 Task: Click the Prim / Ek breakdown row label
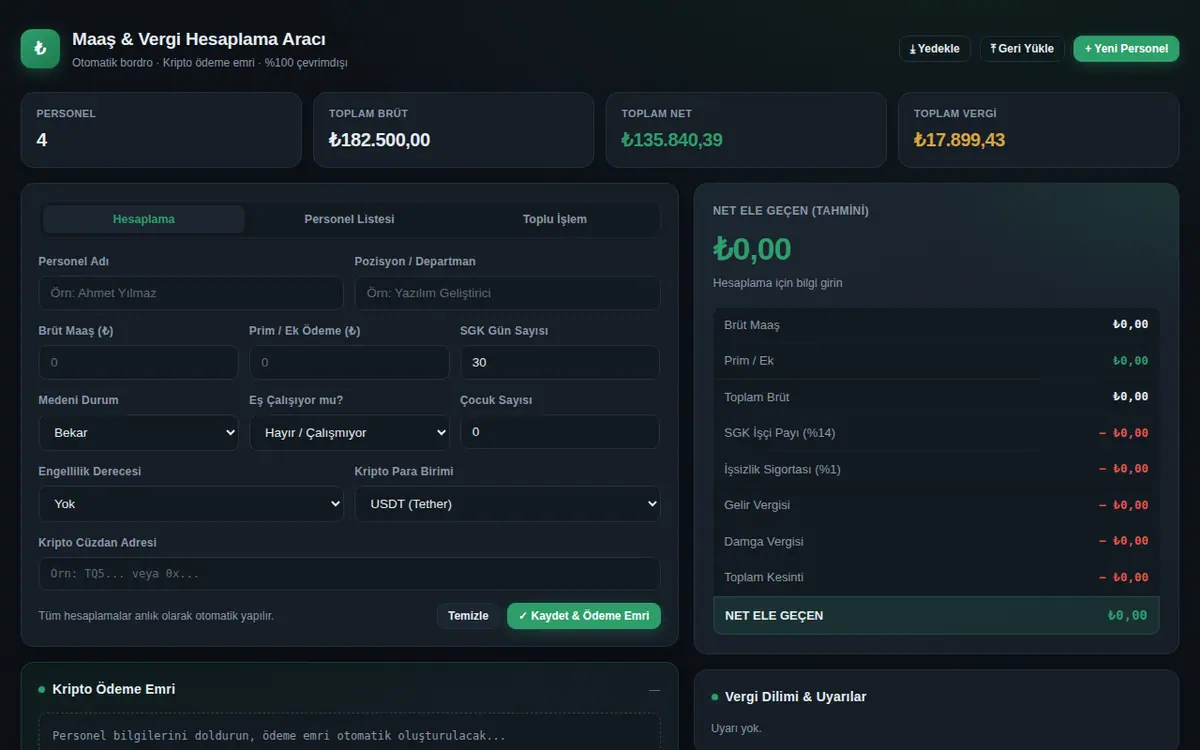coord(749,360)
